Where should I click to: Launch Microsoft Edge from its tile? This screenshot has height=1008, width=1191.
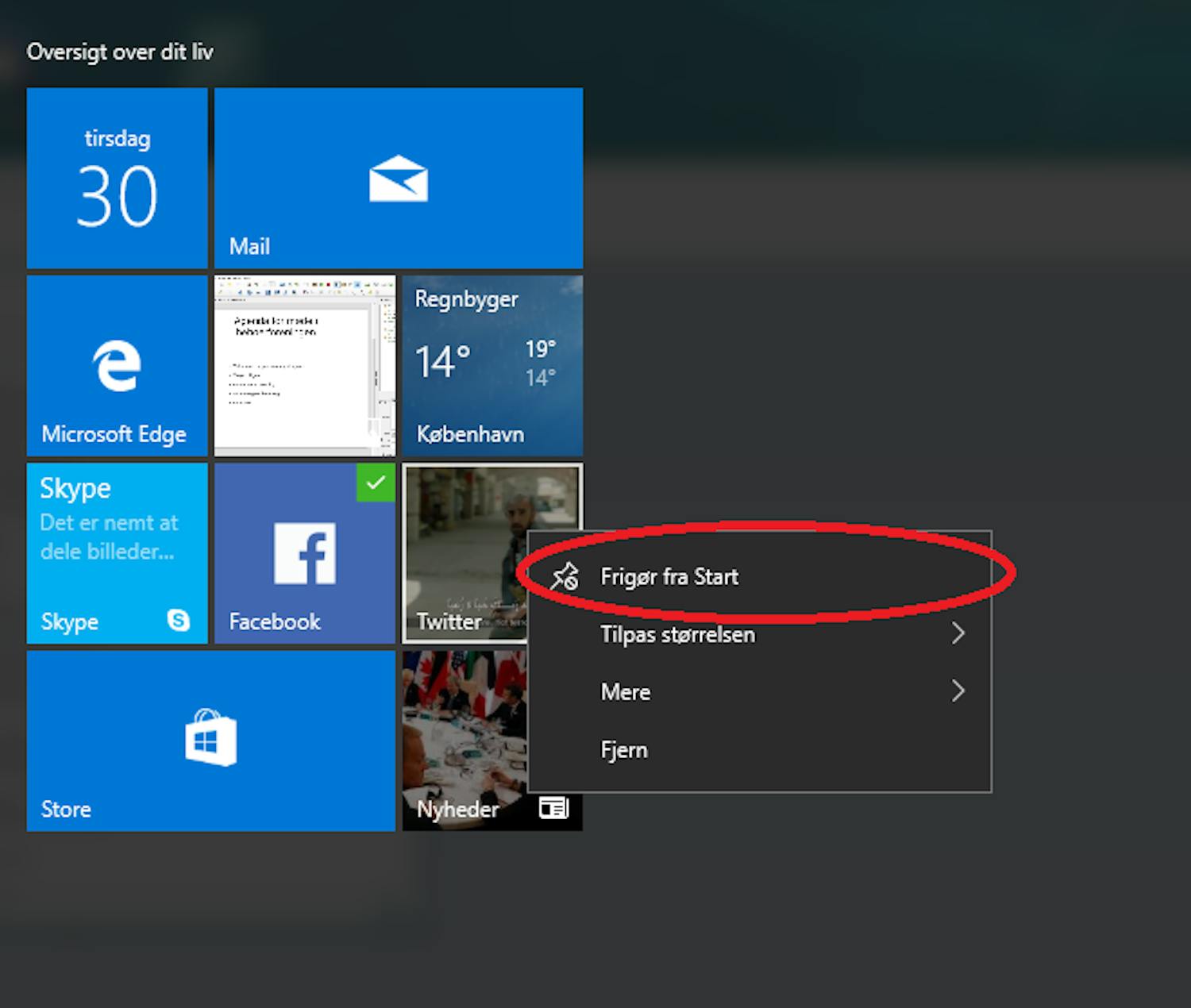[x=116, y=365]
